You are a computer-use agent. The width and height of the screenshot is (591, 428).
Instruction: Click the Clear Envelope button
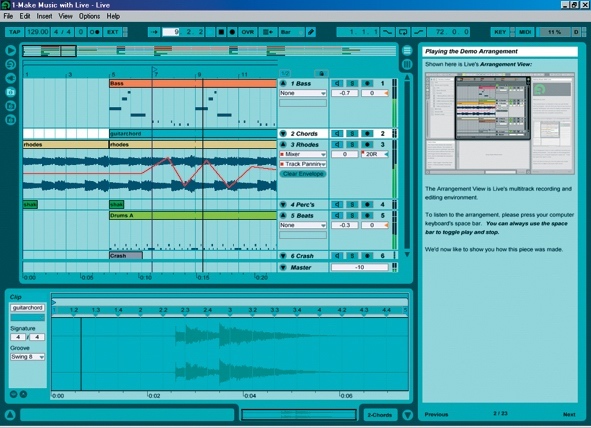tap(303, 174)
